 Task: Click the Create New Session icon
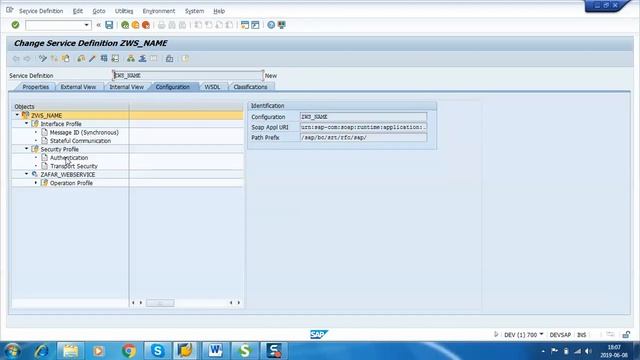[x=244, y=25]
